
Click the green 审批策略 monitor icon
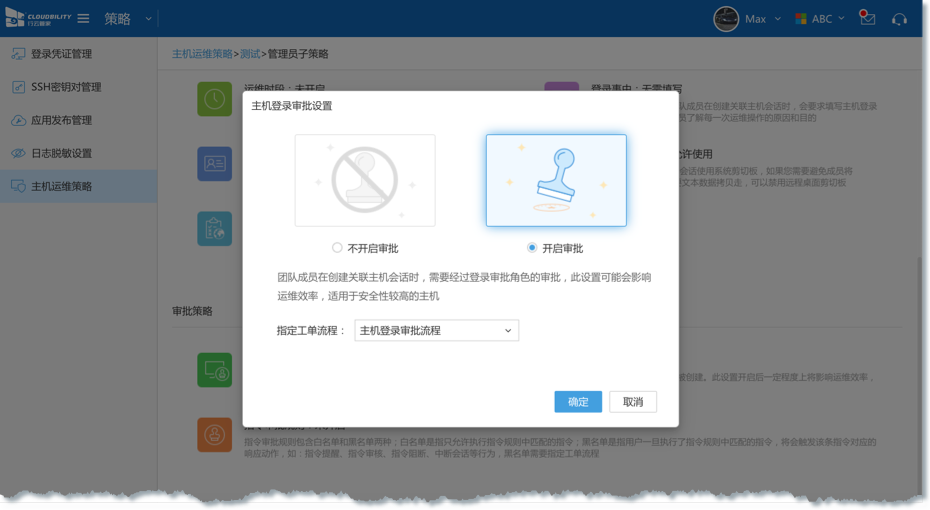pos(214,370)
